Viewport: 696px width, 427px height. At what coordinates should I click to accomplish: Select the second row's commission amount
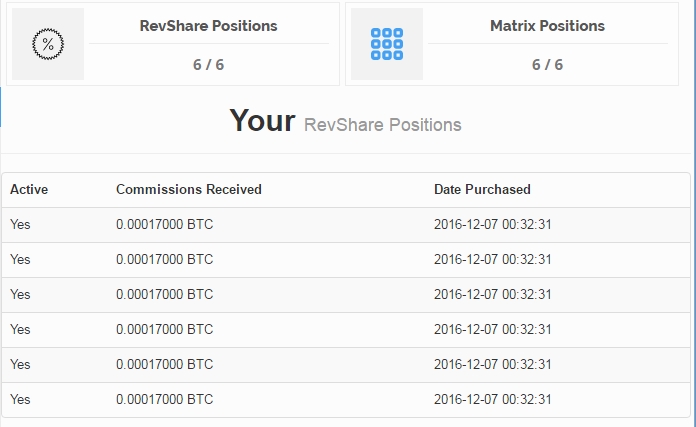point(164,259)
